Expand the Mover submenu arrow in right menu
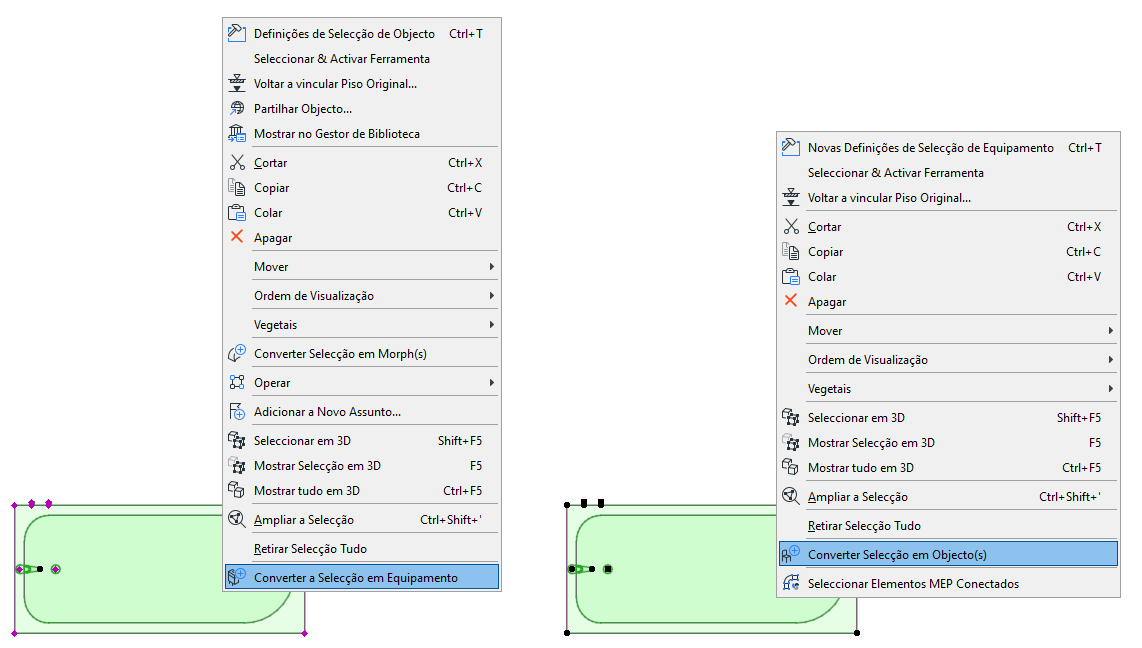Image resolution: width=1142 pixels, height=648 pixels. (x=1111, y=331)
